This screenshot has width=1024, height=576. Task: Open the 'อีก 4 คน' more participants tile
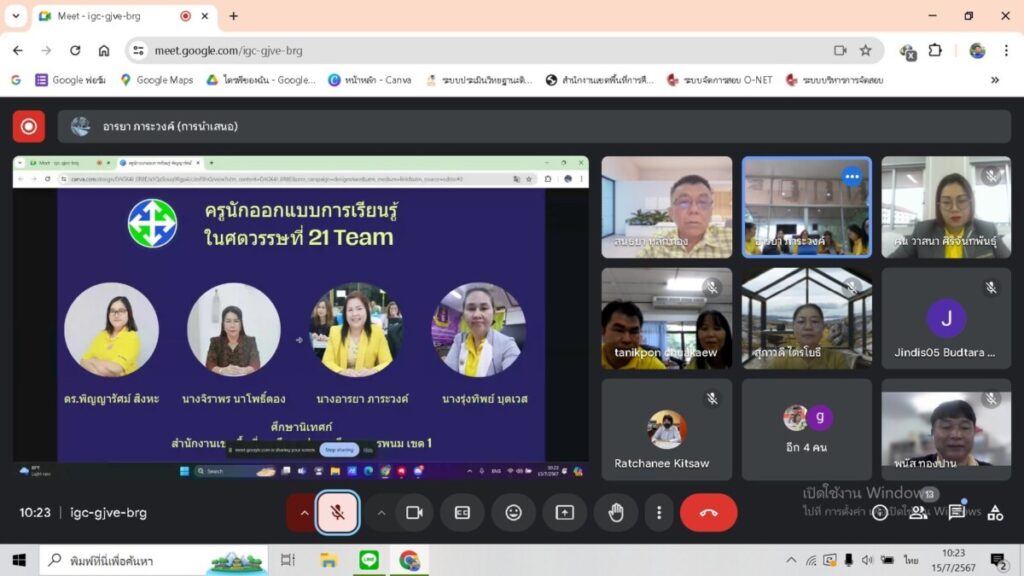[x=807, y=429]
